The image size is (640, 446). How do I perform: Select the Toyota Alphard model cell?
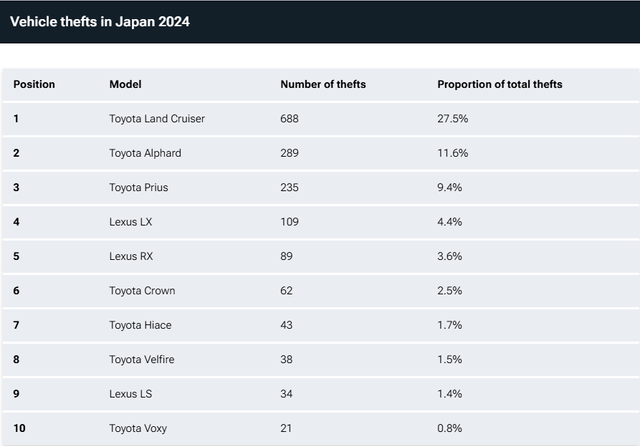145,153
